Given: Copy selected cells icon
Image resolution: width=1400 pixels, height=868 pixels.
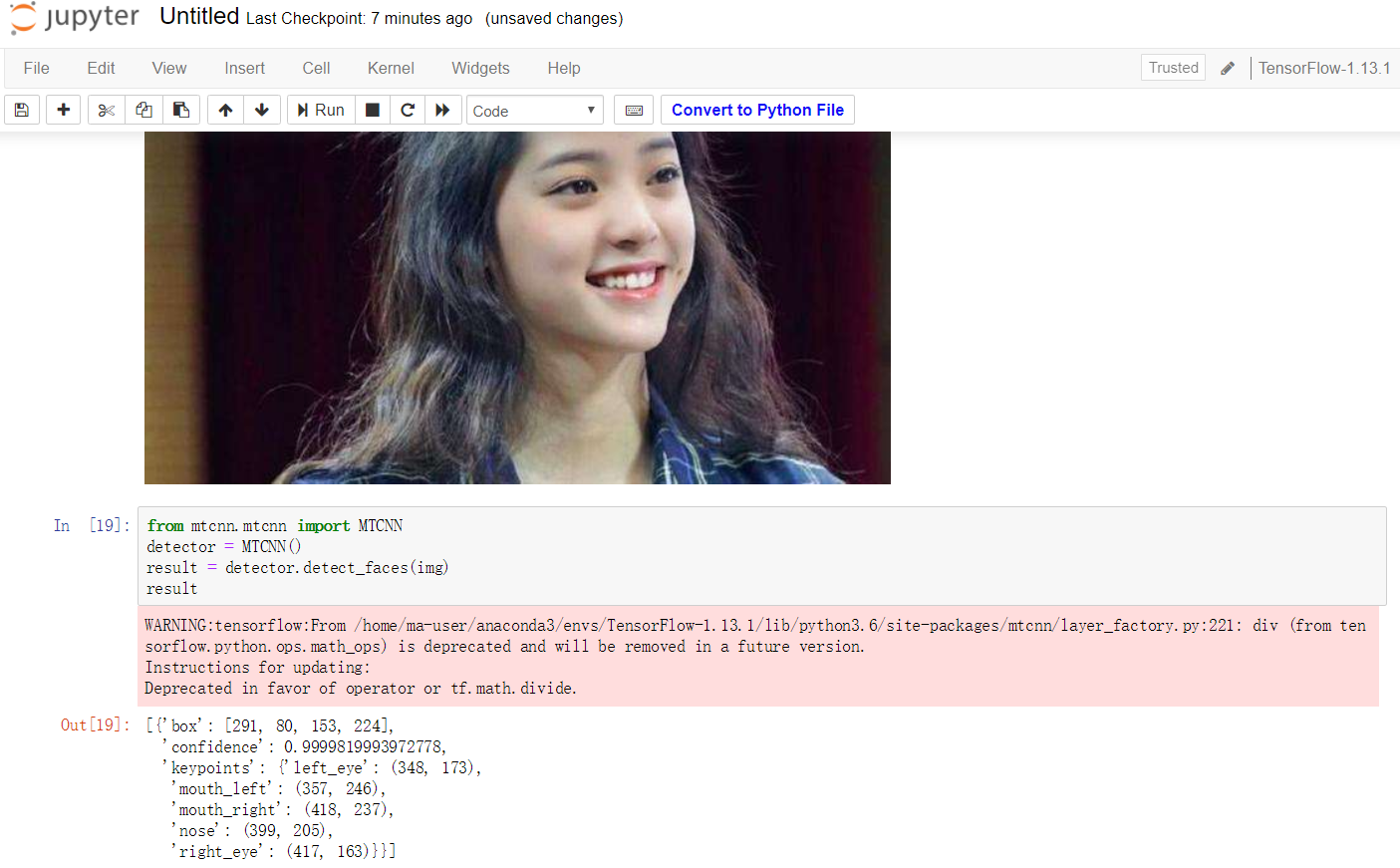Looking at the screenshot, I should (x=144, y=110).
